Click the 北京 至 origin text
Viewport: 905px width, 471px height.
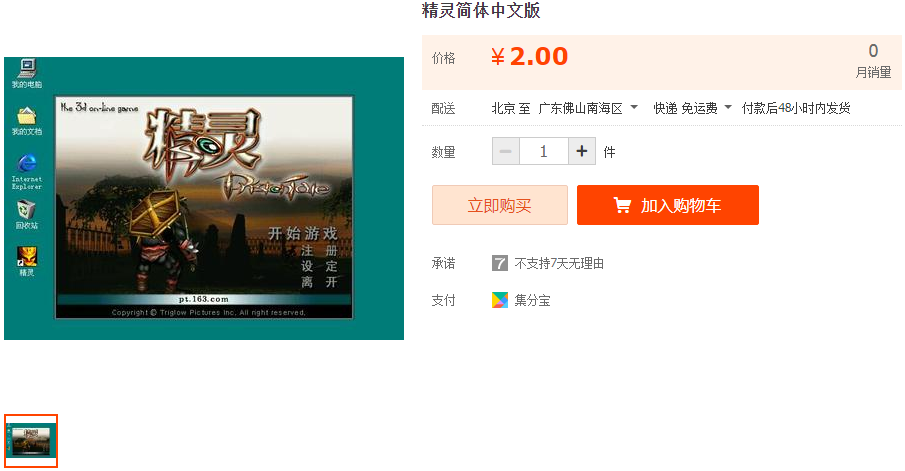click(x=511, y=108)
